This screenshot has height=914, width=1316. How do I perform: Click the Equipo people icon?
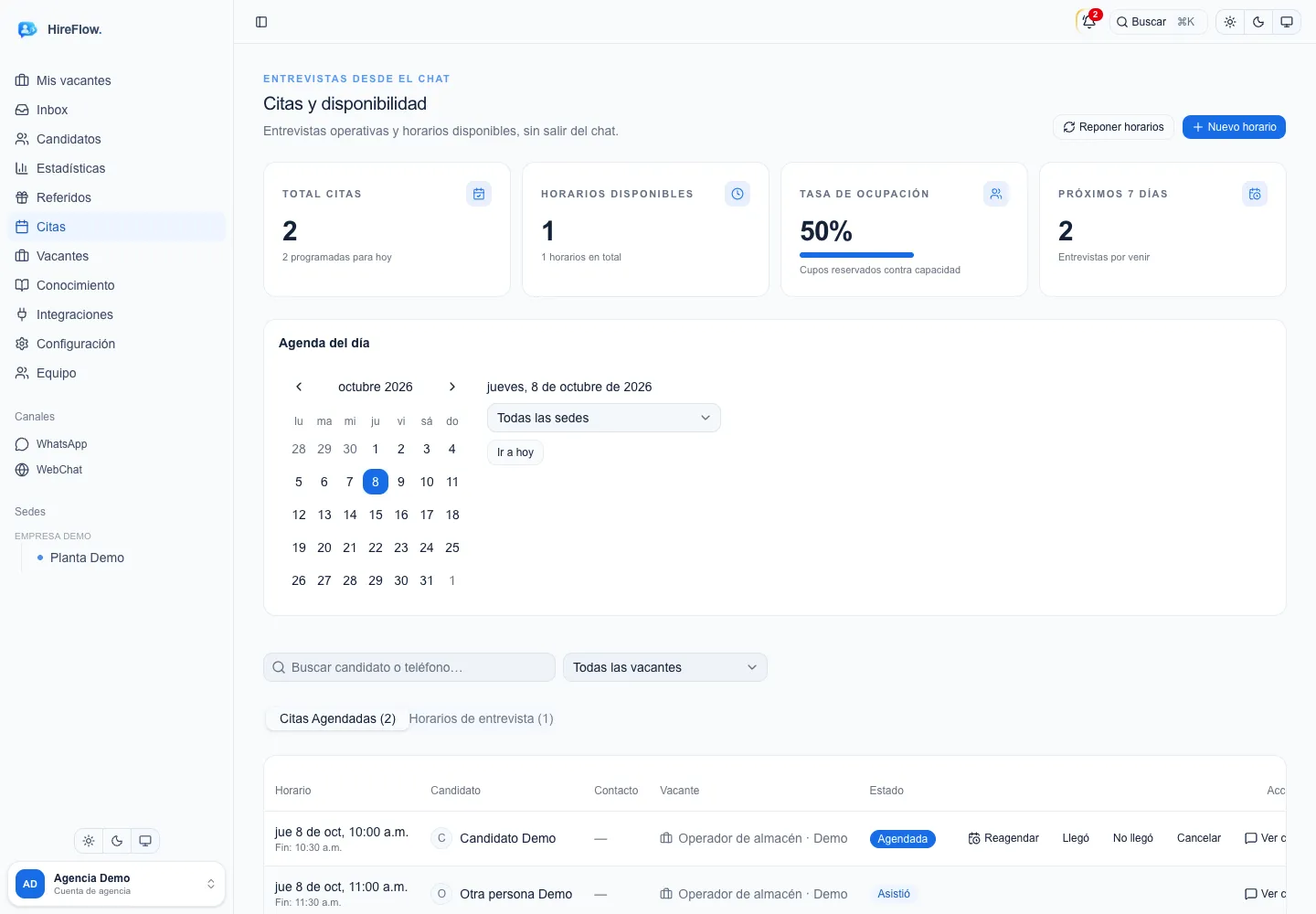(22, 373)
